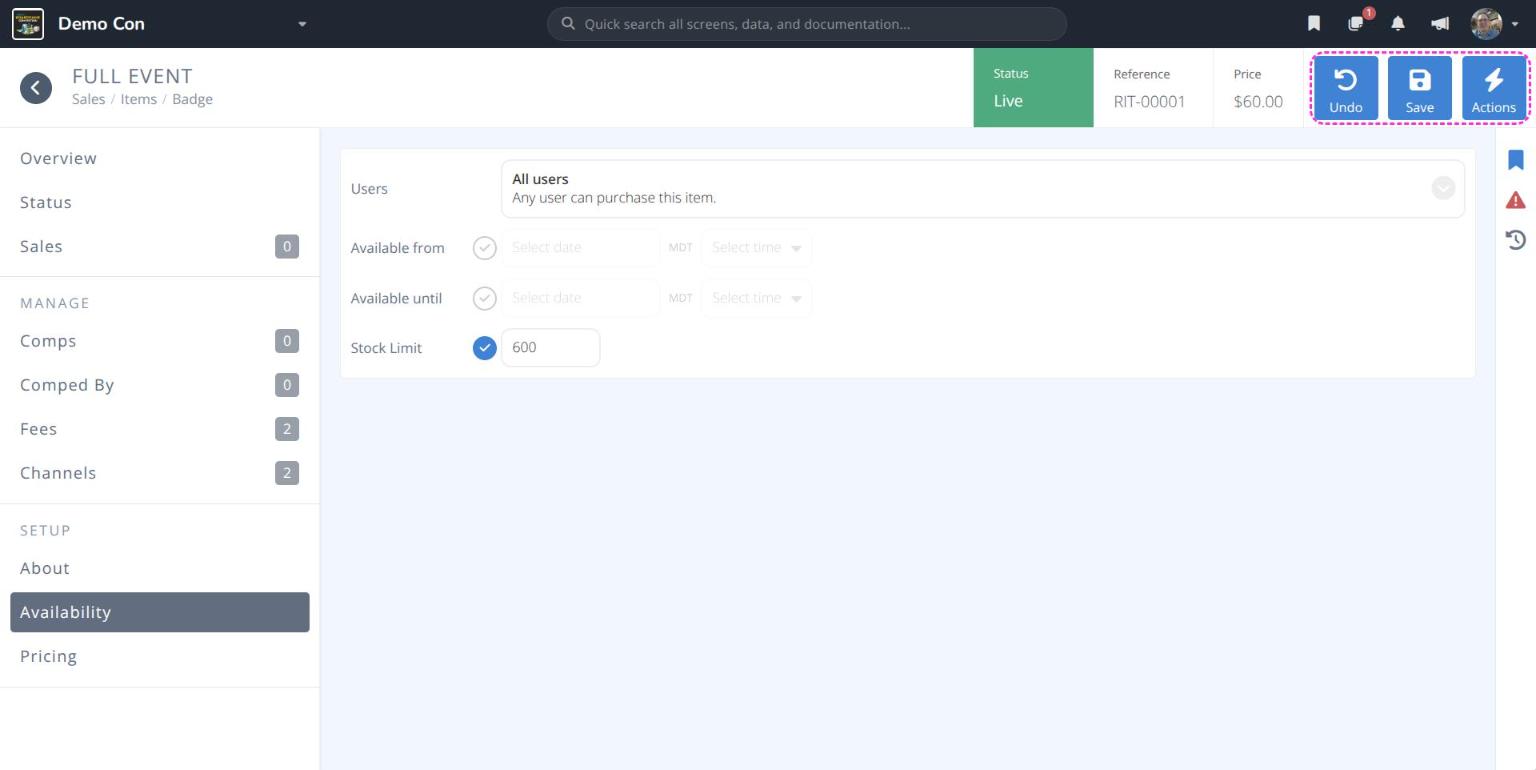Open the Users All users dropdown
Screen dimensions: 1536x770
(x=982, y=189)
